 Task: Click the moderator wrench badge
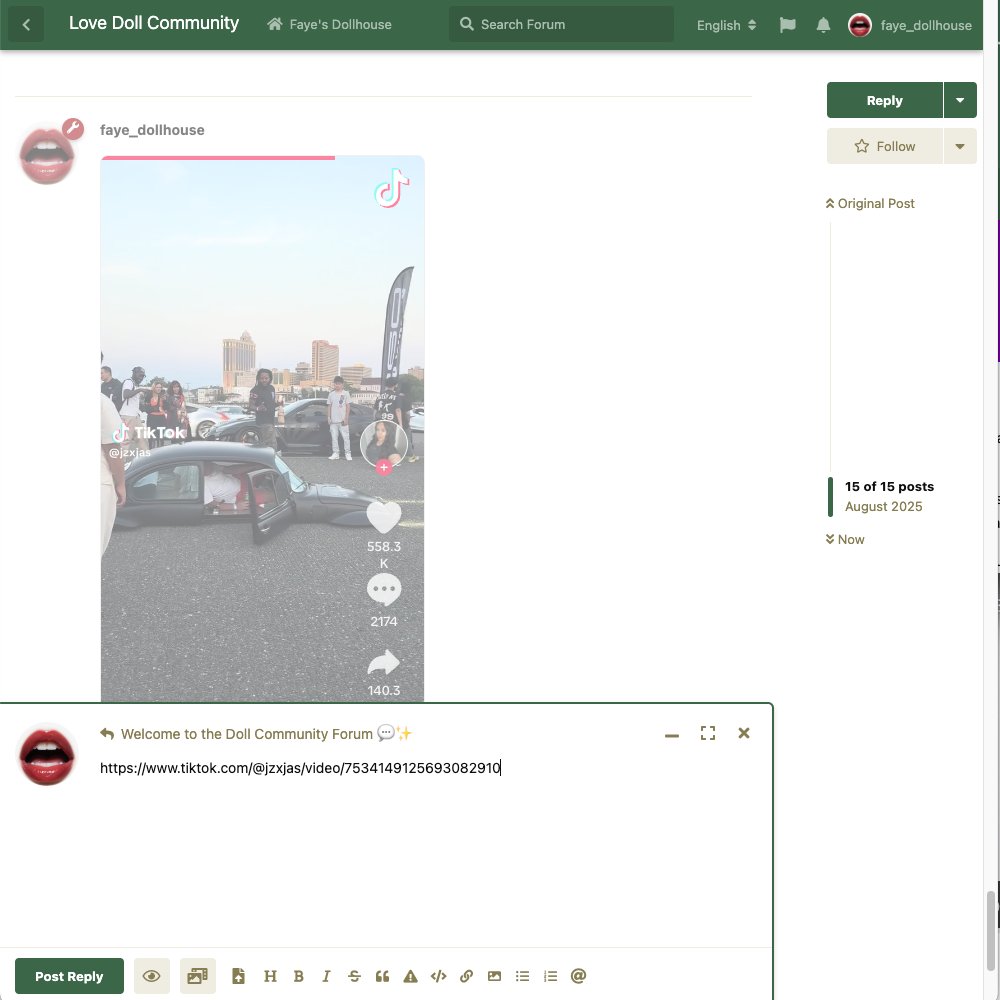click(73, 129)
